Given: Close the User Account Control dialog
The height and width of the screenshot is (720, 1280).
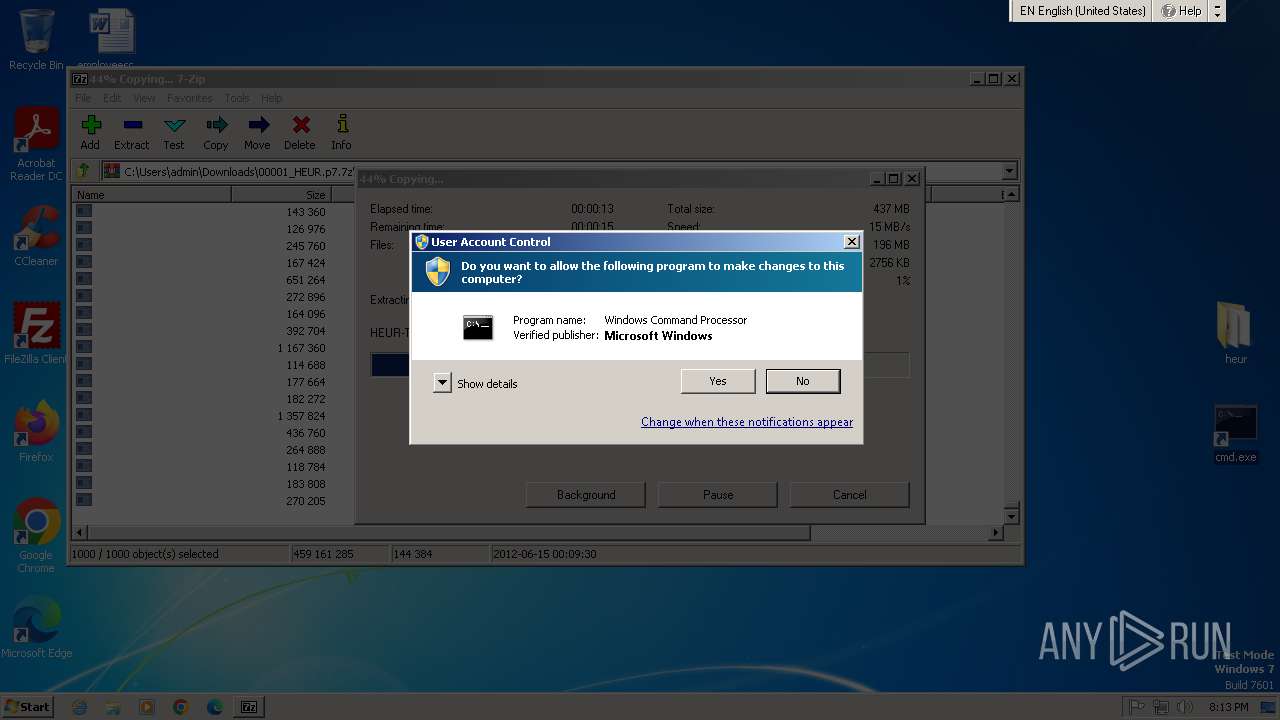Looking at the screenshot, I should tap(851, 241).
